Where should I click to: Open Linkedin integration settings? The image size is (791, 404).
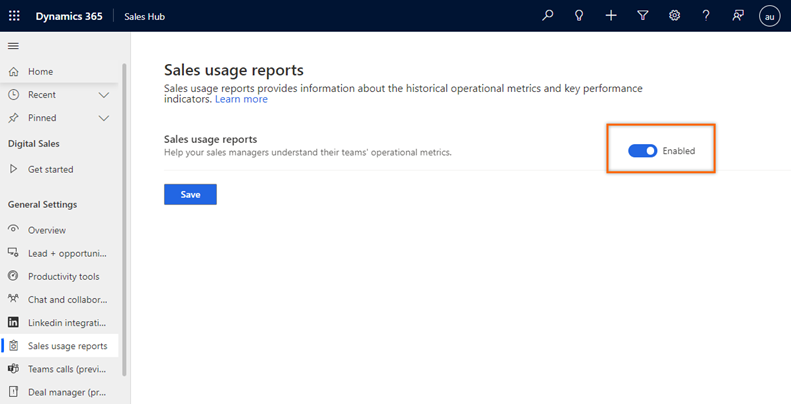pyautogui.click(x=66, y=322)
